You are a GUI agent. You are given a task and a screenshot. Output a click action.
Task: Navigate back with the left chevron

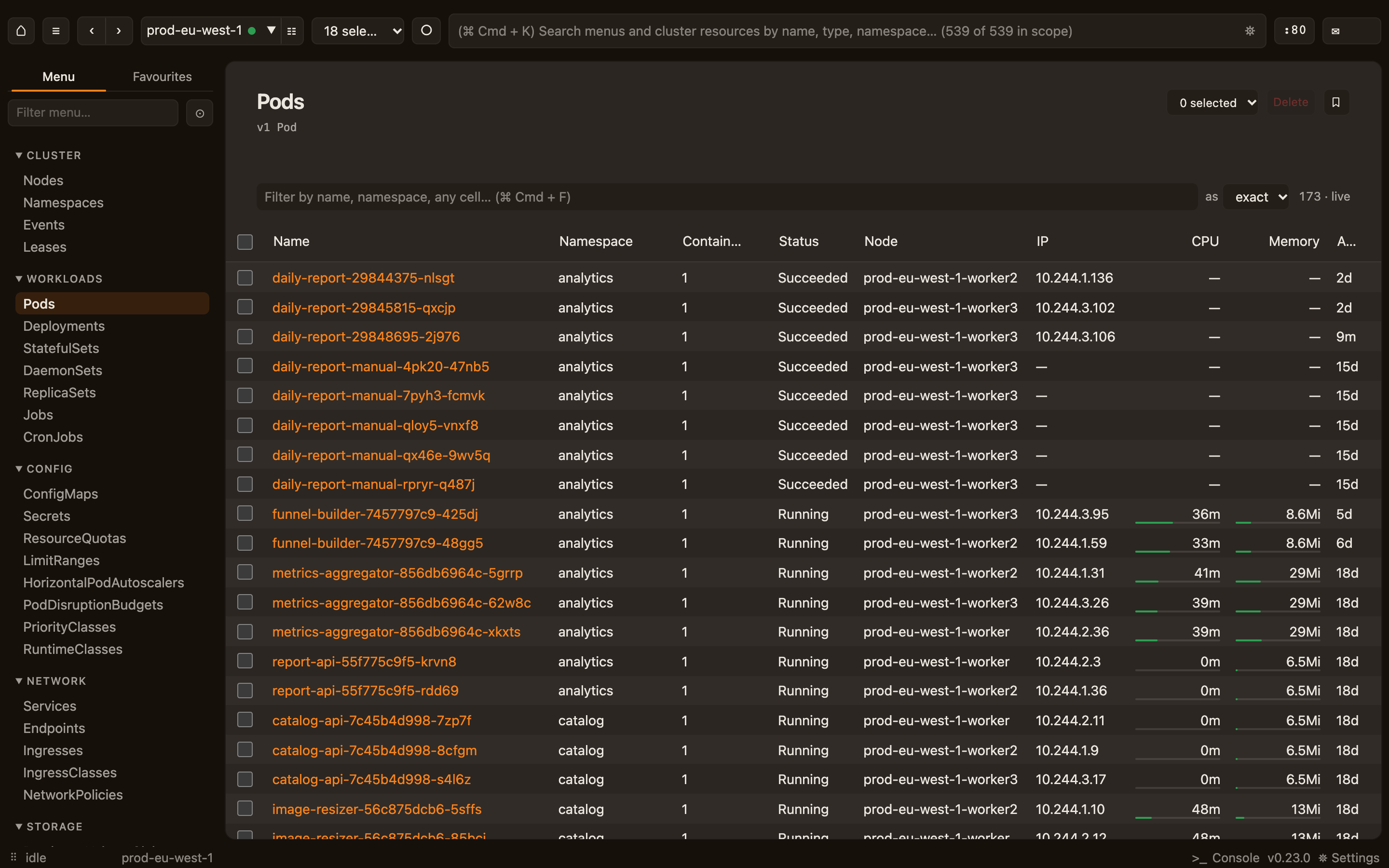(92, 31)
